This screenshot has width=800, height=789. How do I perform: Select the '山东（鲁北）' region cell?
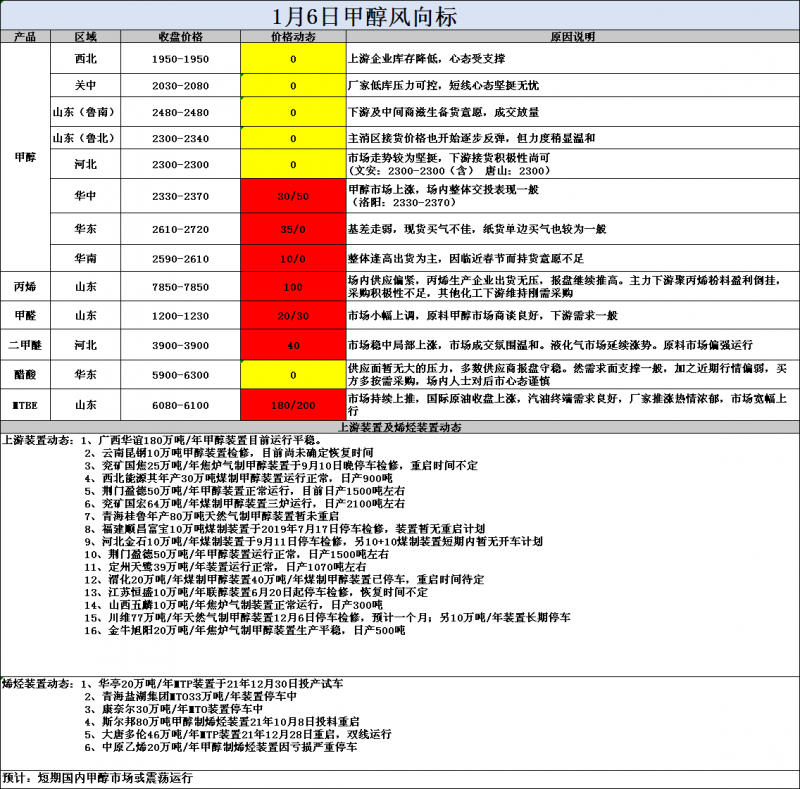coord(85,138)
